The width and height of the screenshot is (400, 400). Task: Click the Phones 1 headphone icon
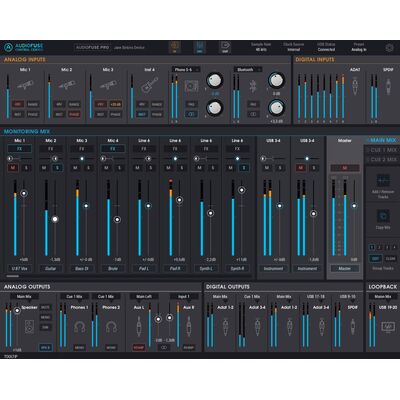(x=79, y=327)
